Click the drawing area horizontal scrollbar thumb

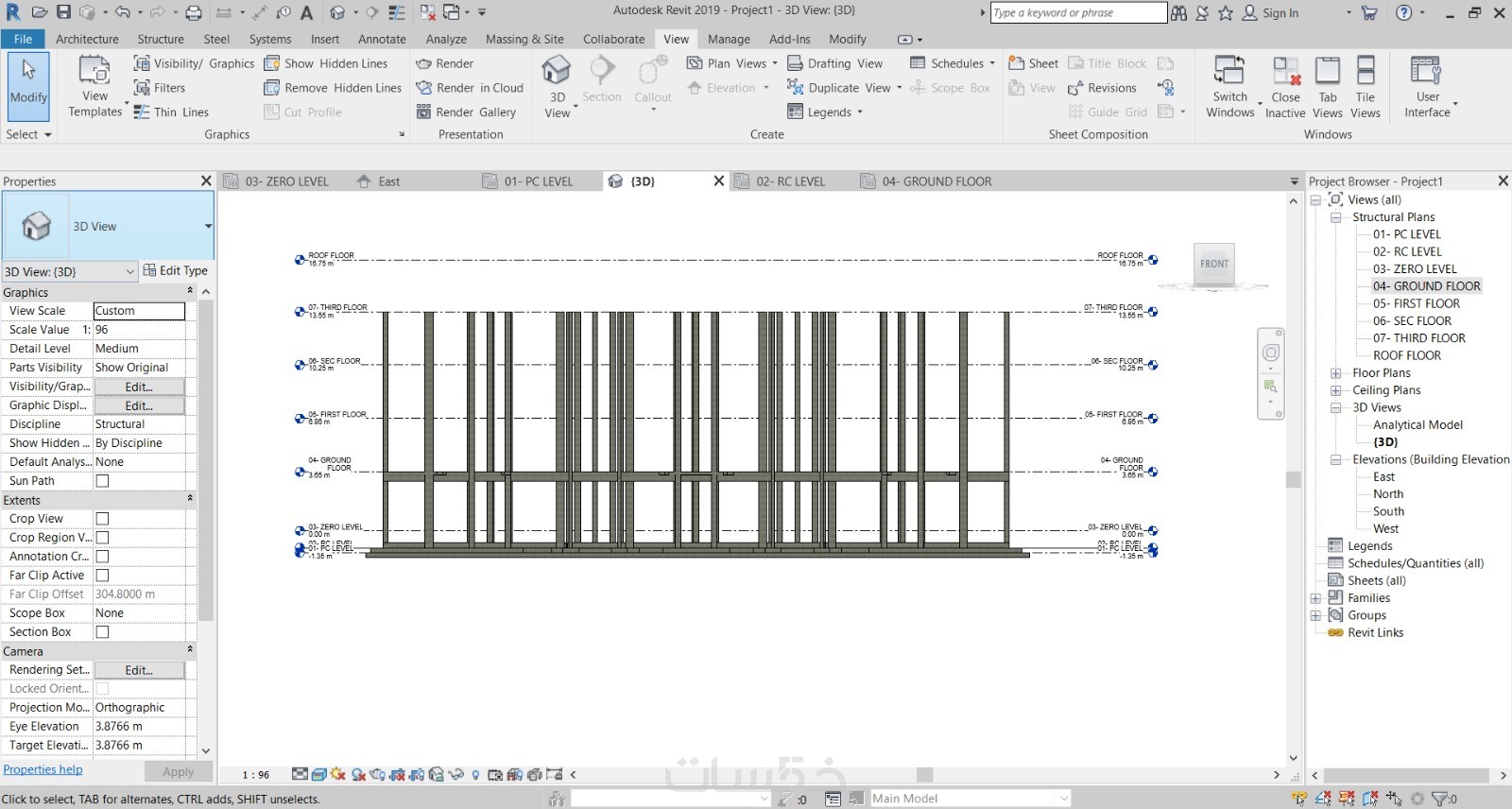pyautogui.click(x=924, y=775)
